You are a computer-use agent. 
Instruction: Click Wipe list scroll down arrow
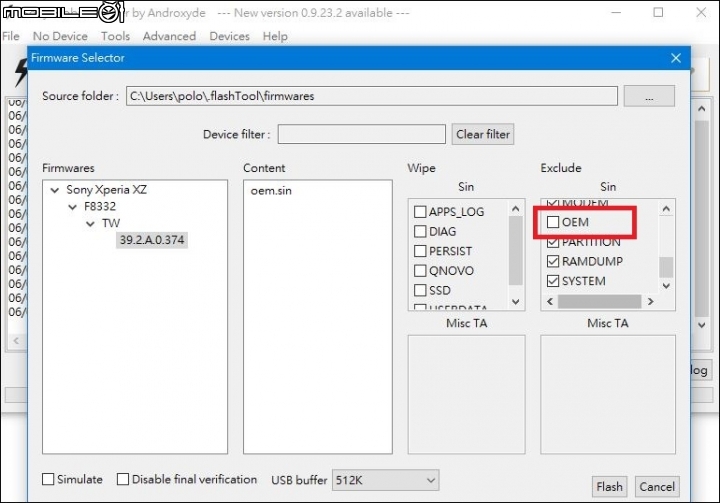(x=516, y=301)
